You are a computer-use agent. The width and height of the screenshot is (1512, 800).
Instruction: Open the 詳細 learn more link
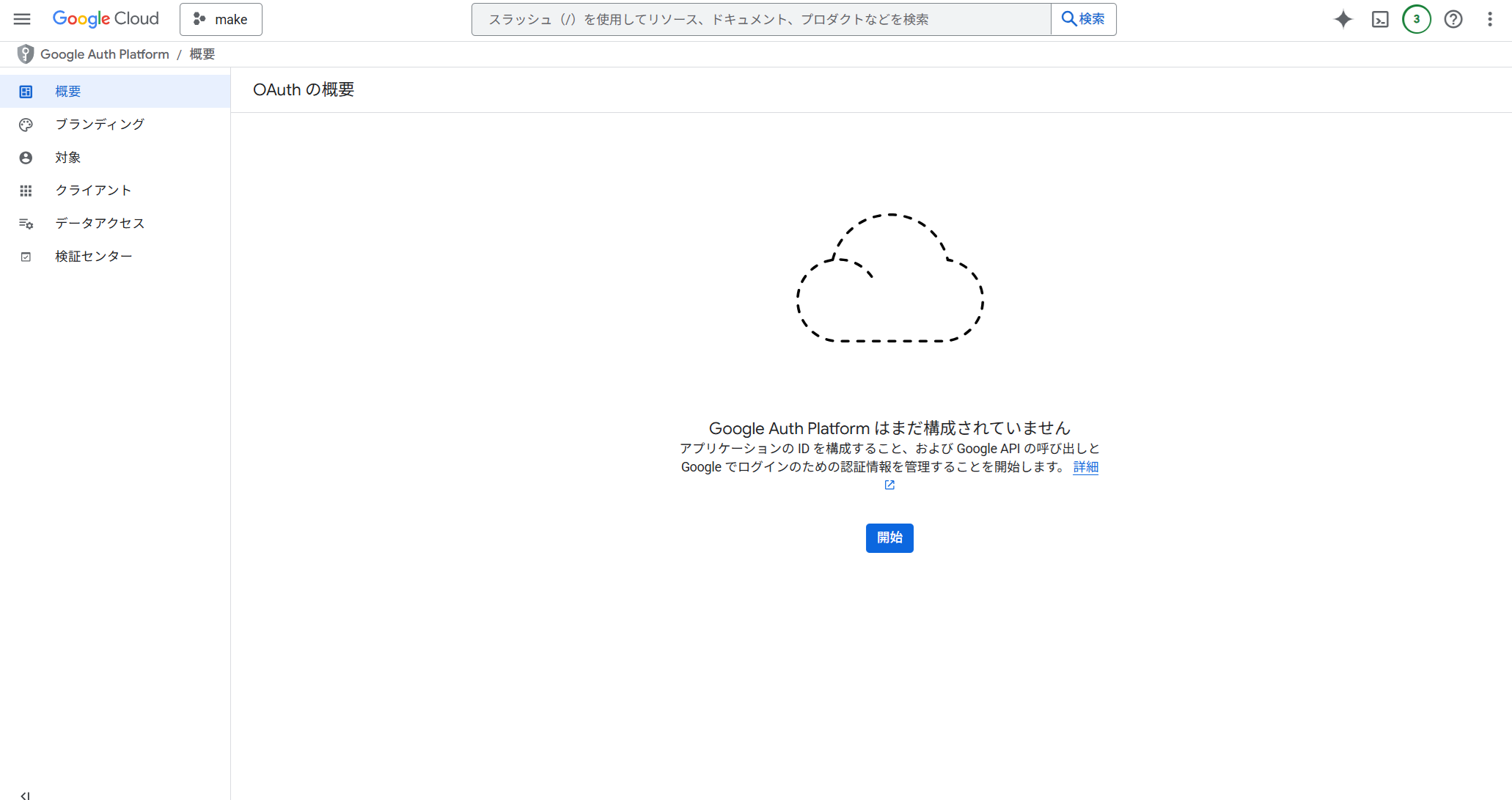pyautogui.click(x=1085, y=466)
